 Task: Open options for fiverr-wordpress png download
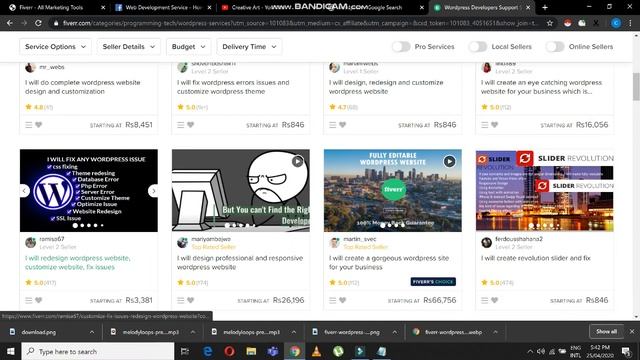coord(394,332)
